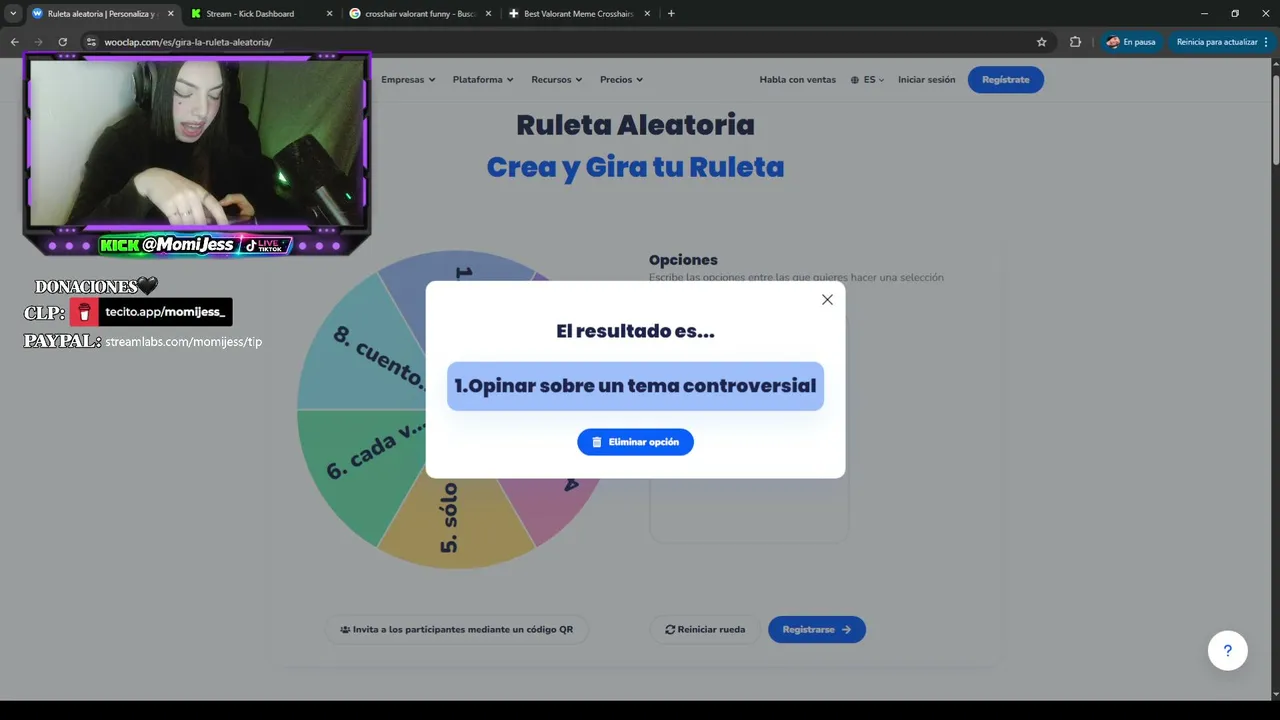Open the Empresas dropdown menu
1280x720 pixels.
408,80
